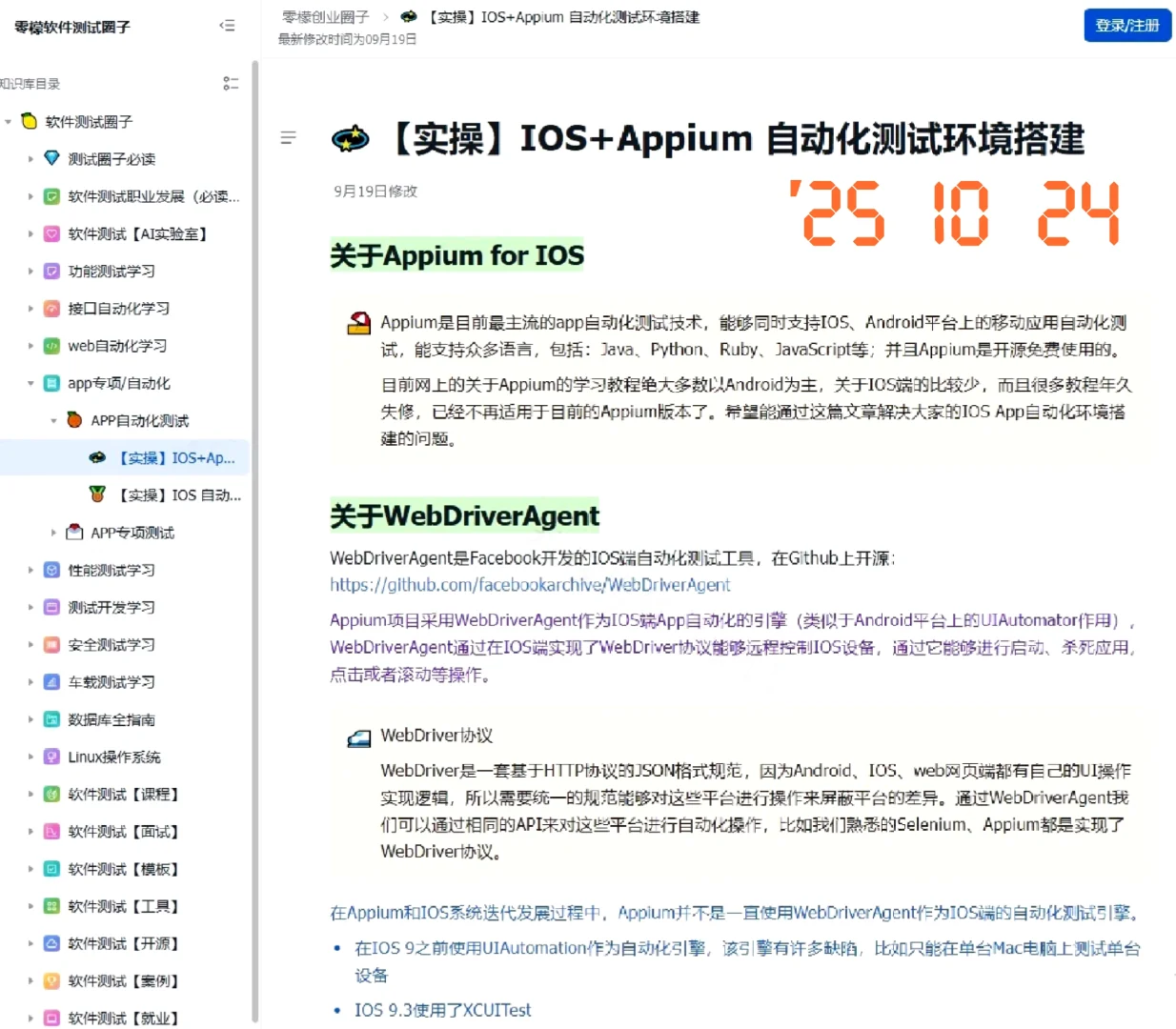The width and height of the screenshot is (1176, 1029).
Task: Open the 【实操】IOS 自动... document in tree
Action: pyautogui.click(x=125, y=494)
